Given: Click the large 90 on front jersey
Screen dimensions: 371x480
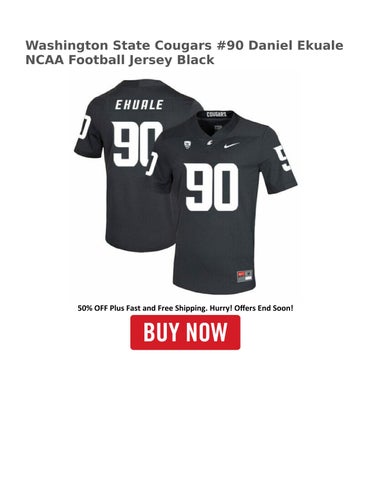Looking at the screenshot, I should [x=212, y=187].
